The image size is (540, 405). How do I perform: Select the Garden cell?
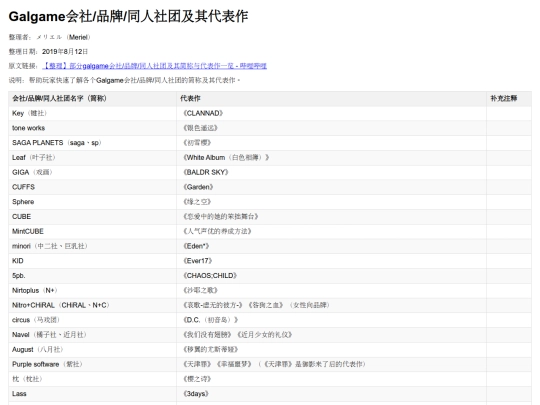(331, 187)
